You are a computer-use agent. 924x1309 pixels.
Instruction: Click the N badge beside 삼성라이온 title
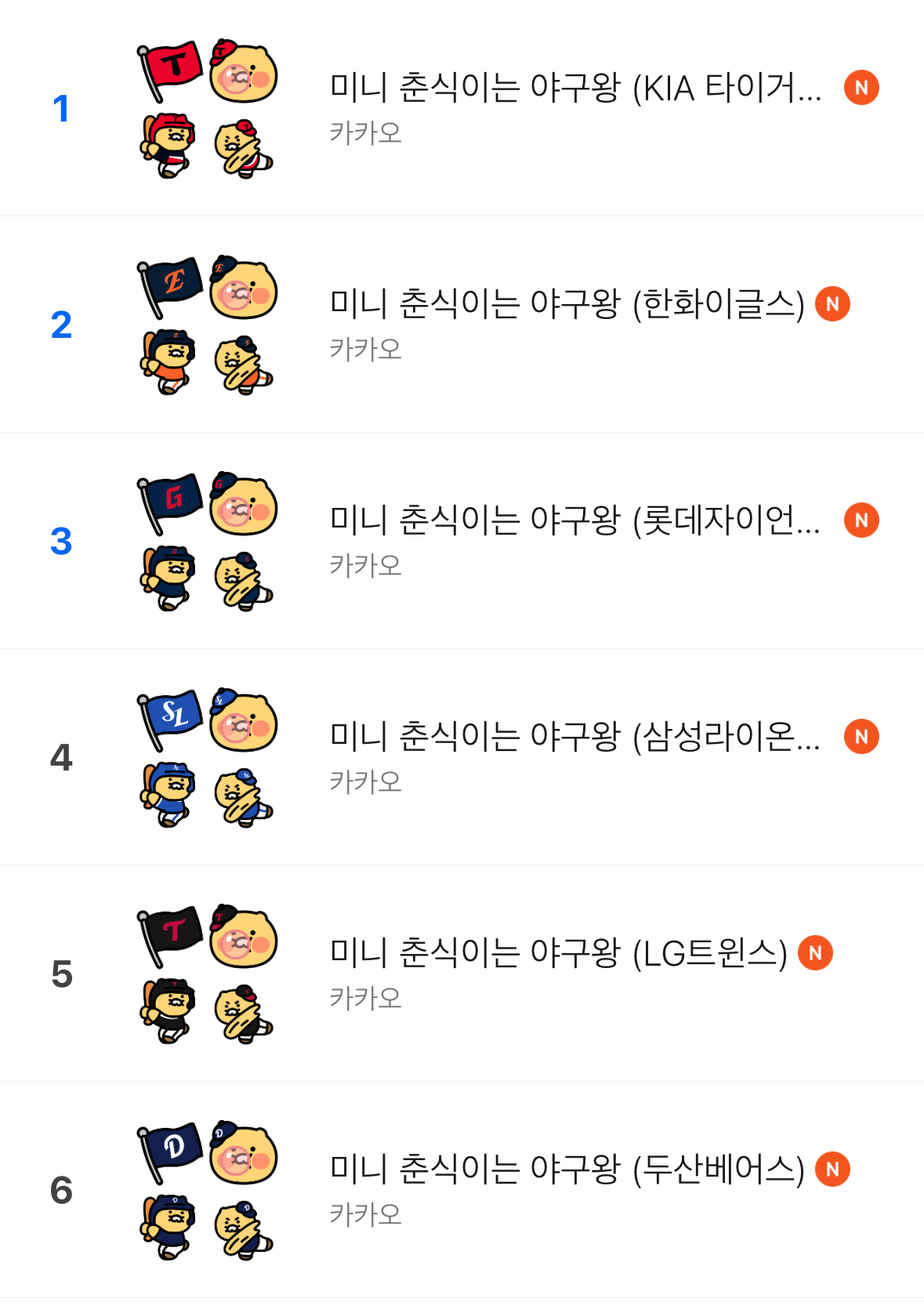[861, 737]
